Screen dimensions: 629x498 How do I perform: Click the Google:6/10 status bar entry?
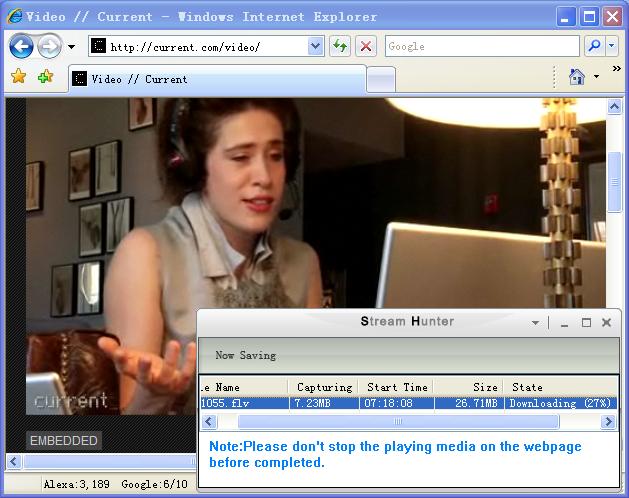[154, 484]
